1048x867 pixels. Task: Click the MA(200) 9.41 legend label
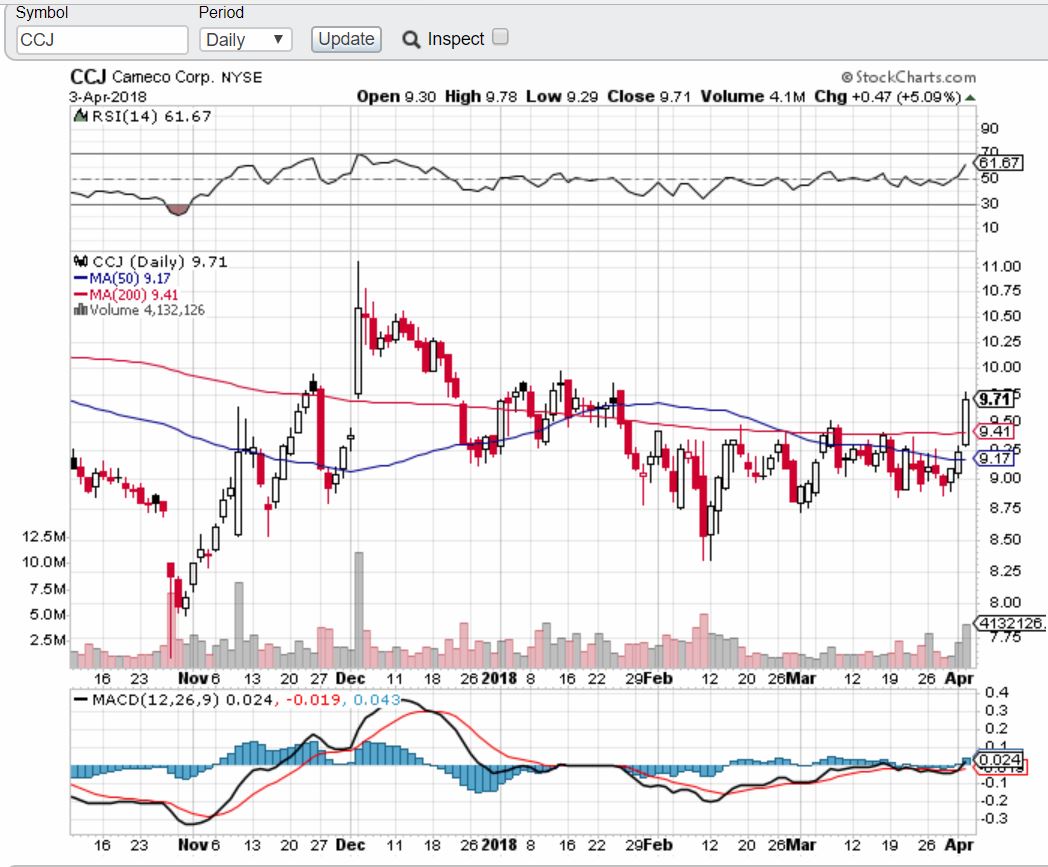pyautogui.click(x=133, y=295)
